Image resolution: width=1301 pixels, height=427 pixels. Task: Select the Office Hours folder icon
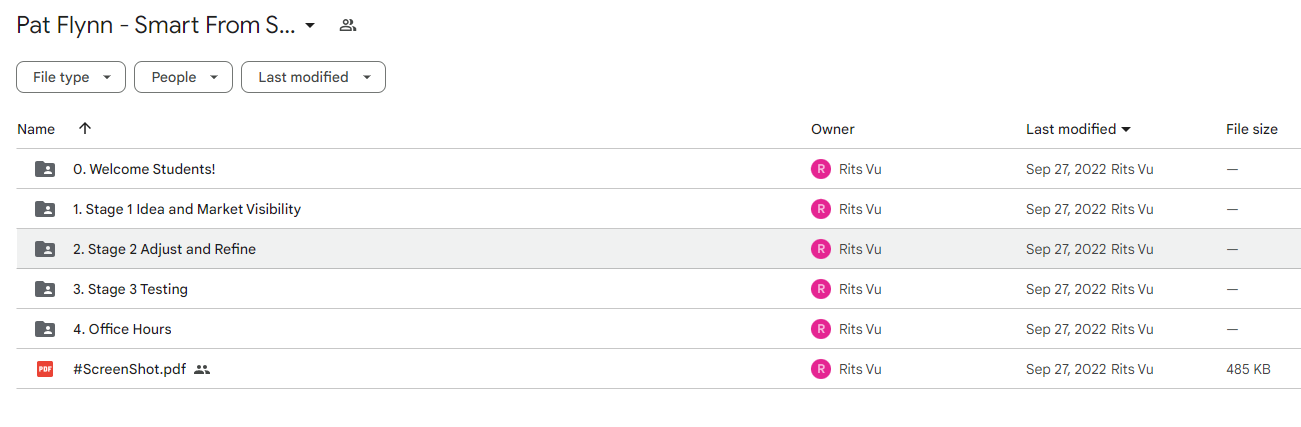[45, 329]
